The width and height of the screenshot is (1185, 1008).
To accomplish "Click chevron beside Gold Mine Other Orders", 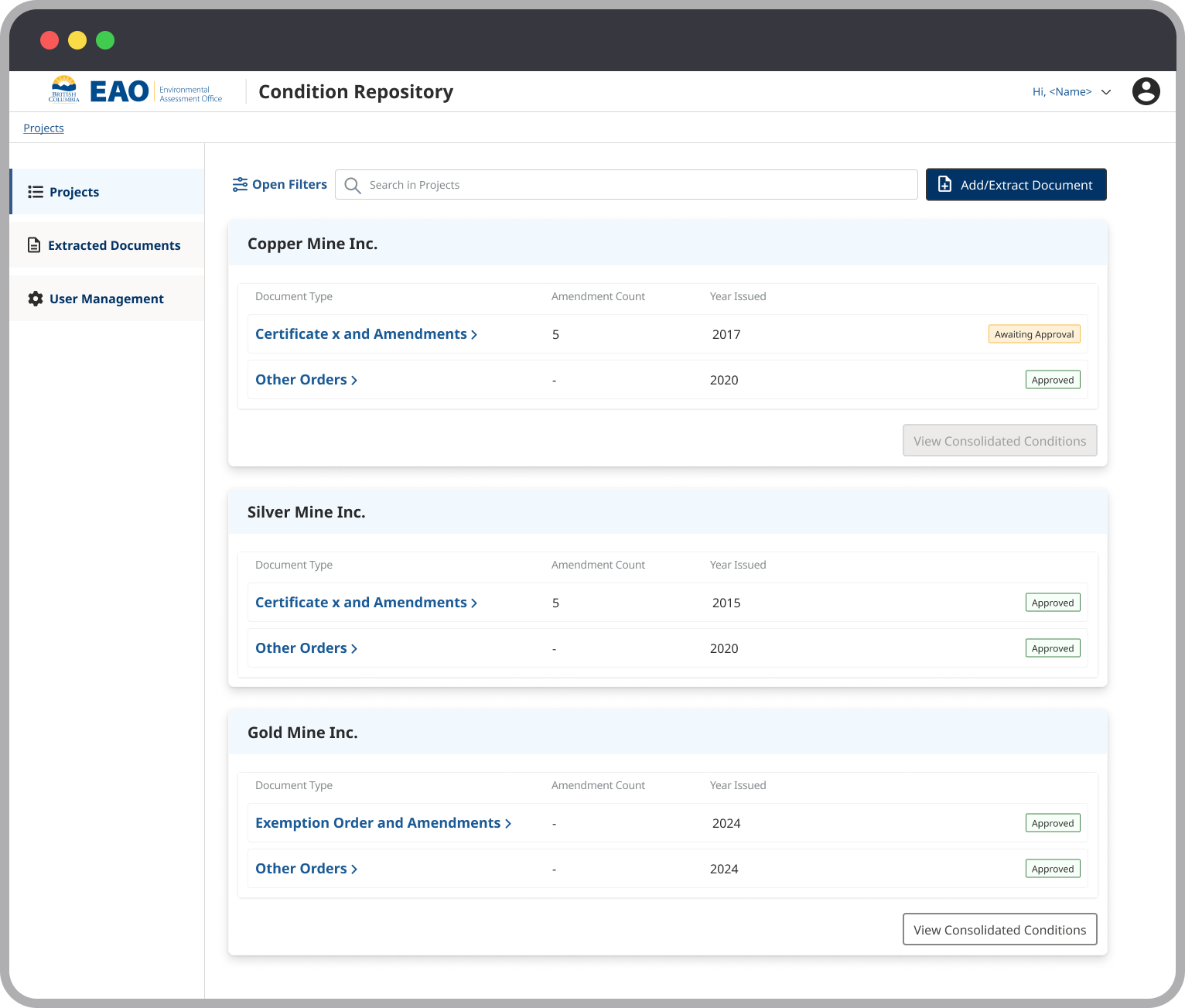I will coord(354,869).
